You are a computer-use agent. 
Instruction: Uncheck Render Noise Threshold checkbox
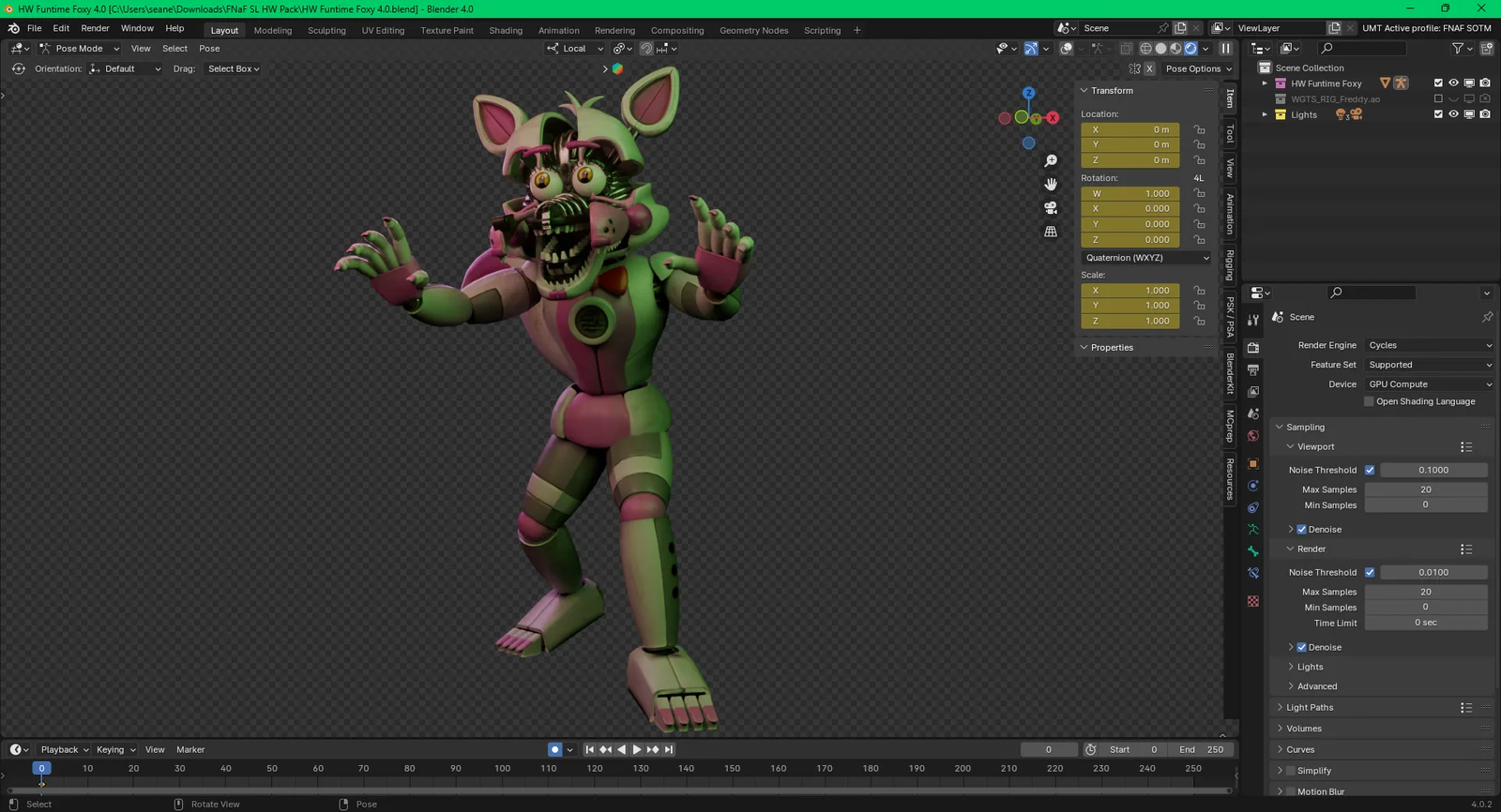tap(1370, 572)
